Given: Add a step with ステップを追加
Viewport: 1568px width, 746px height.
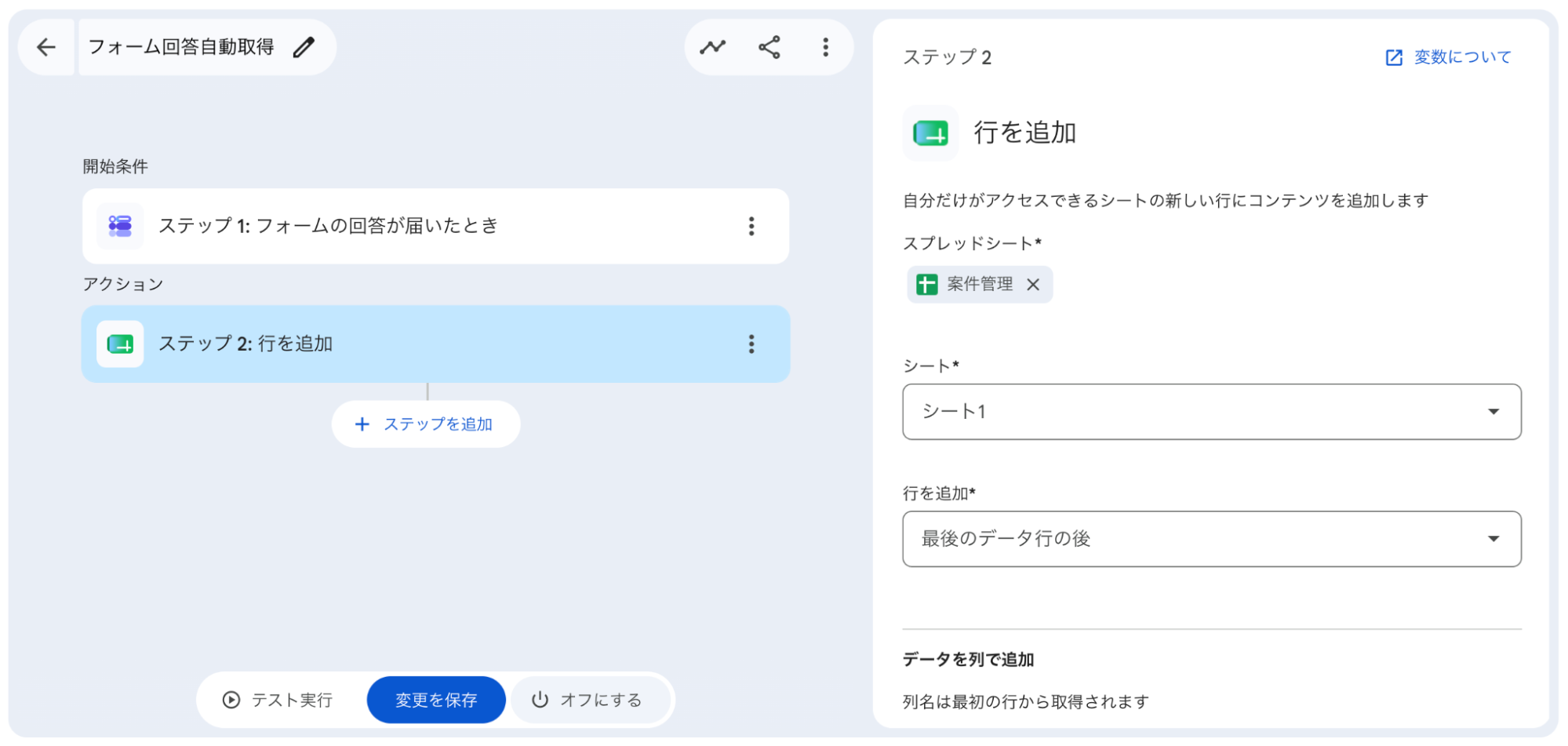Looking at the screenshot, I should (426, 424).
